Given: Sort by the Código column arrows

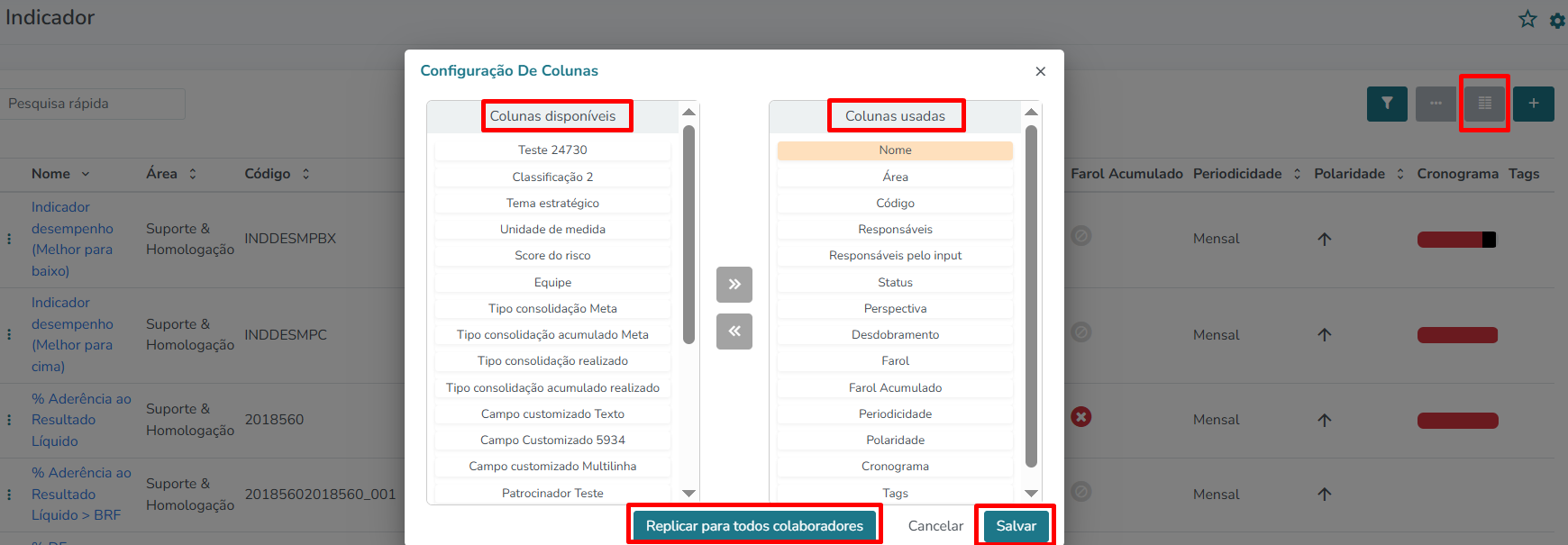Looking at the screenshot, I should click(x=306, y=174).
